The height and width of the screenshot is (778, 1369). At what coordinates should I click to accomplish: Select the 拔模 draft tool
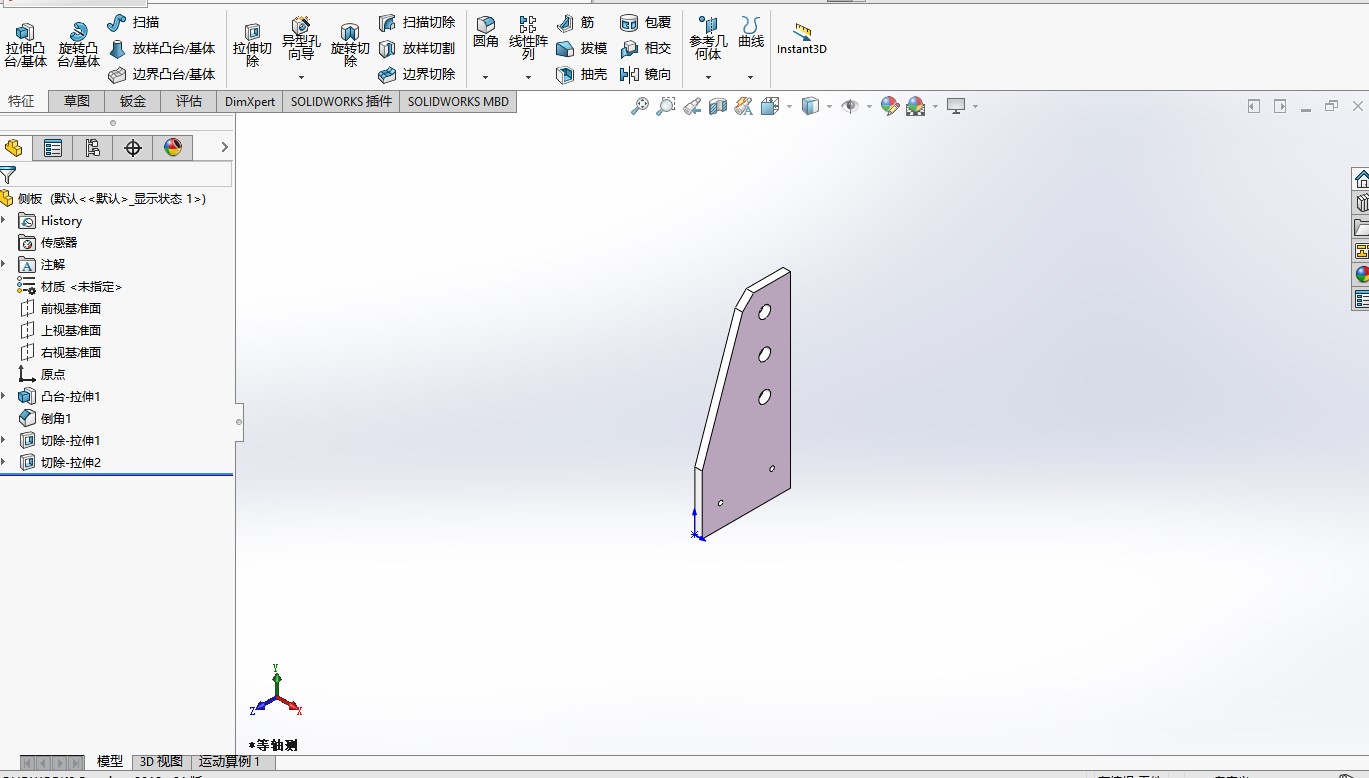coord(581,48)
